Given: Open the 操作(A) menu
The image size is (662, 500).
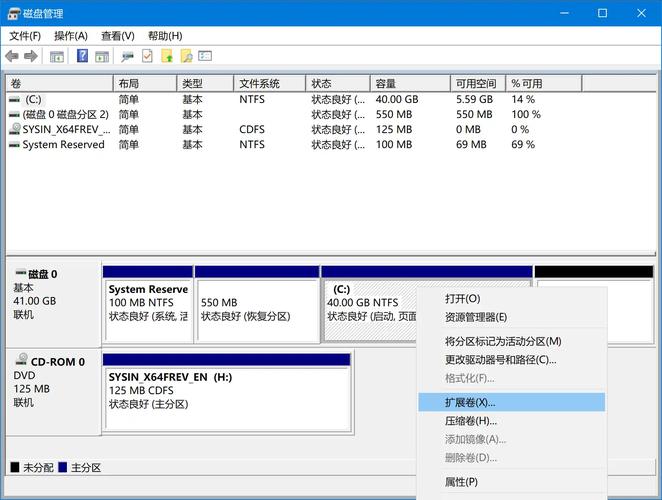Looking at the screenshot, I should pos(71,36).
